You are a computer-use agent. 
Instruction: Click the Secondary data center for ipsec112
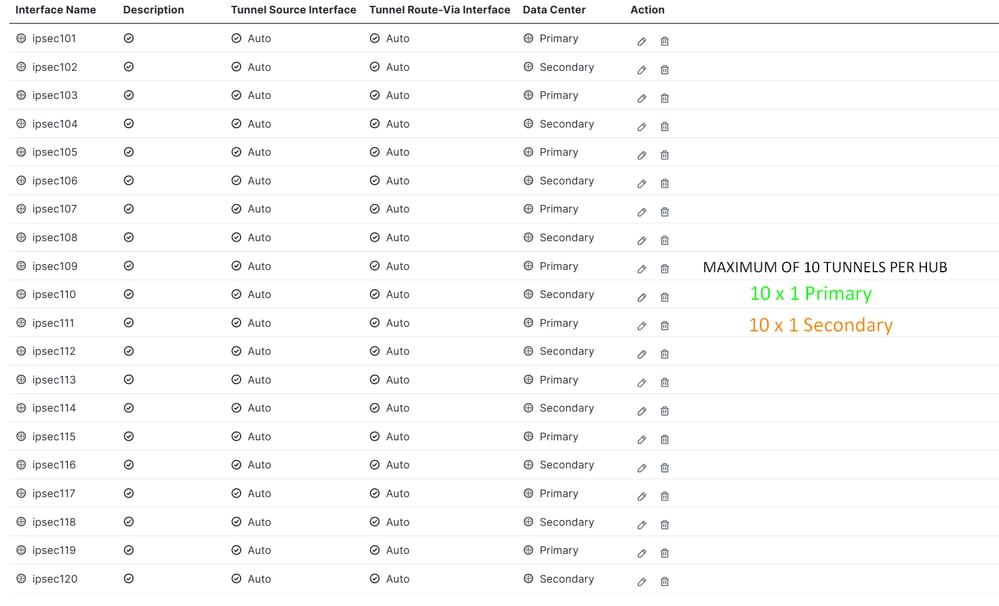(566, 351)
